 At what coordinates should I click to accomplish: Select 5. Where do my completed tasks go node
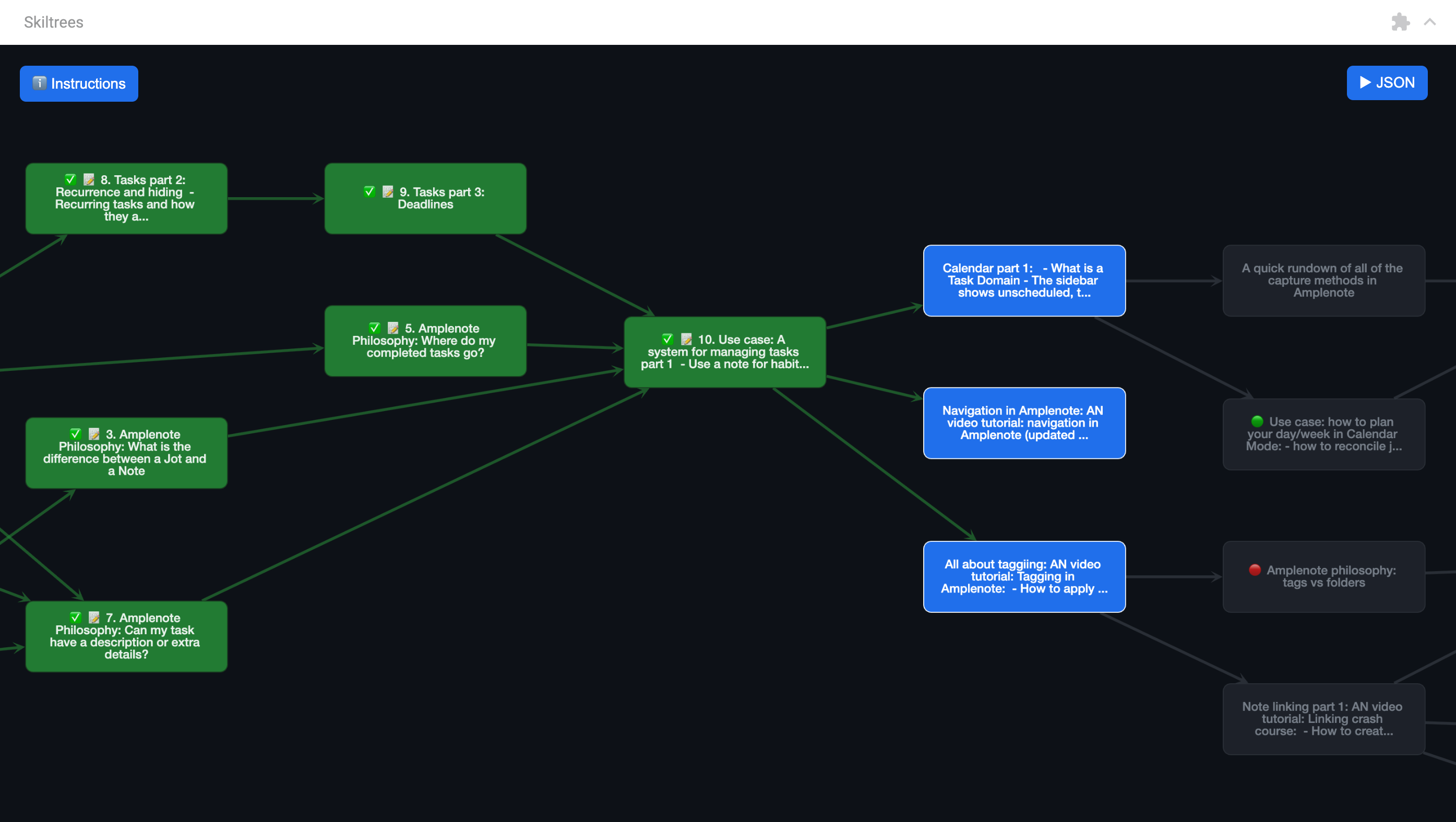pos(426,341)
